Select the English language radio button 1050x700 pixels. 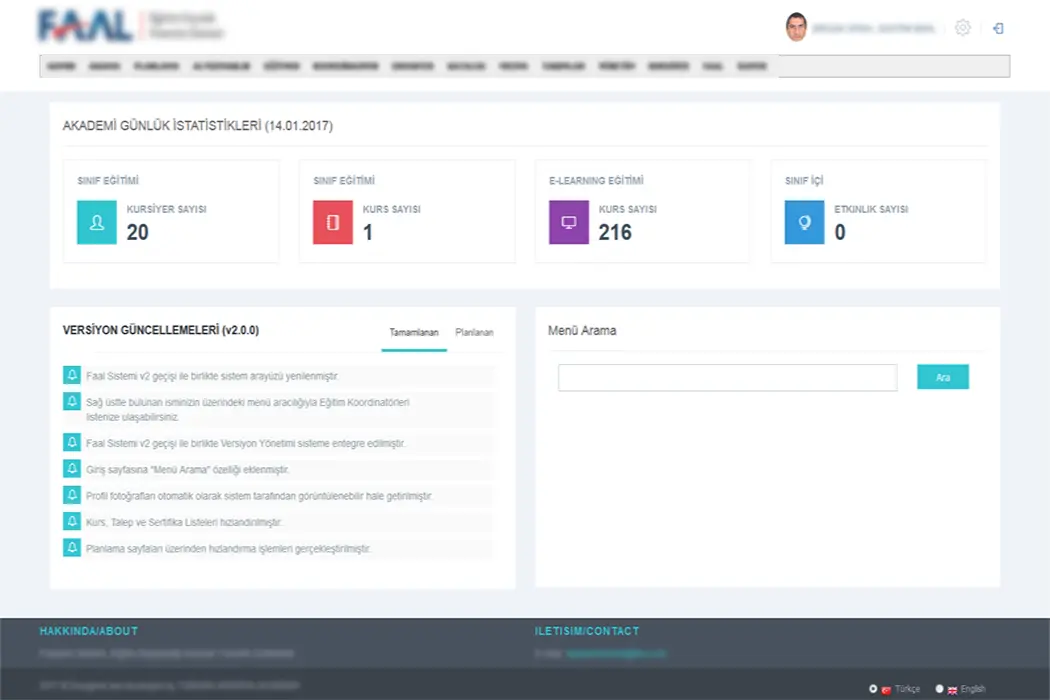point(939,689)
